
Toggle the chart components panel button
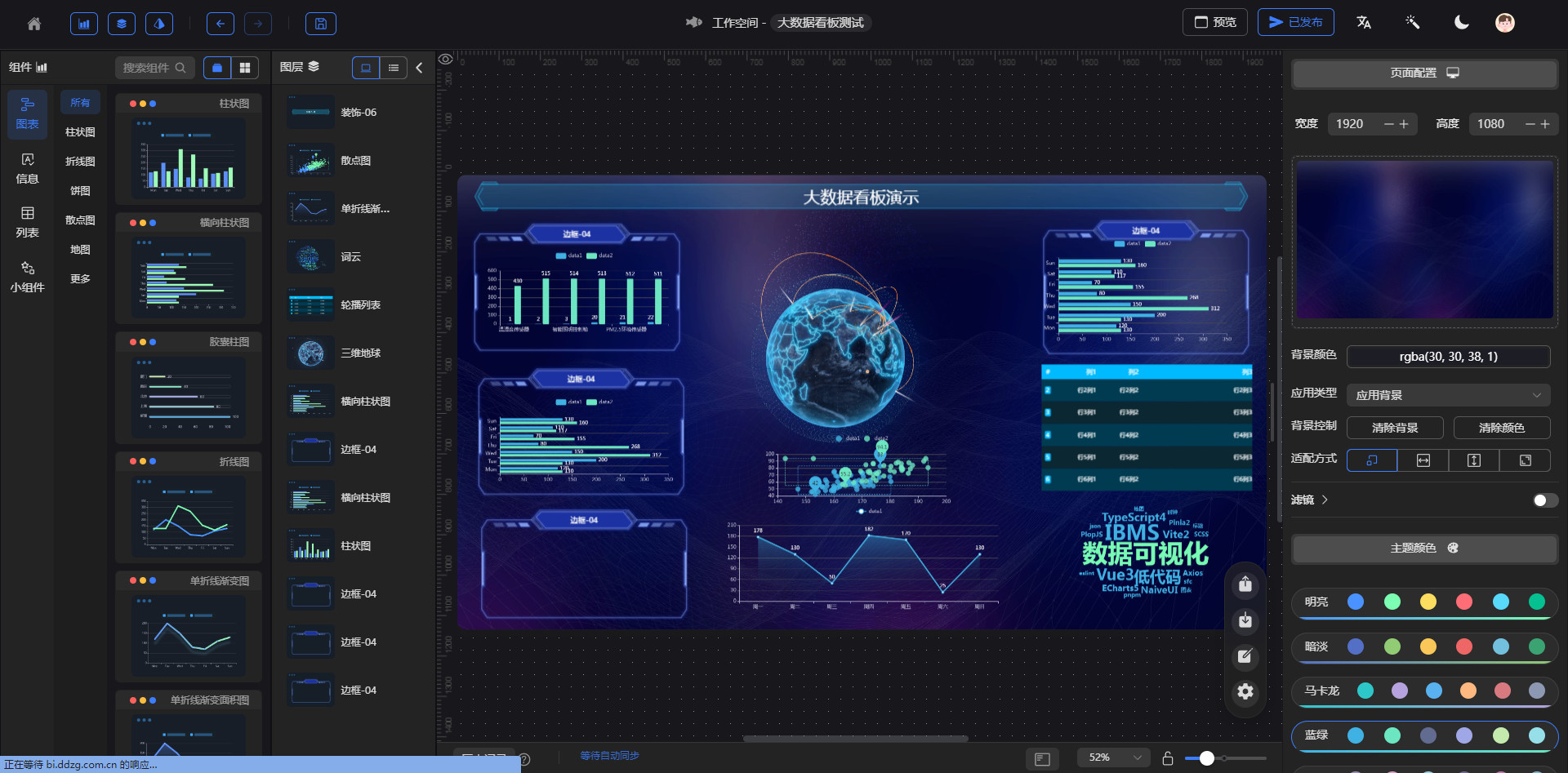click(83, 24)
